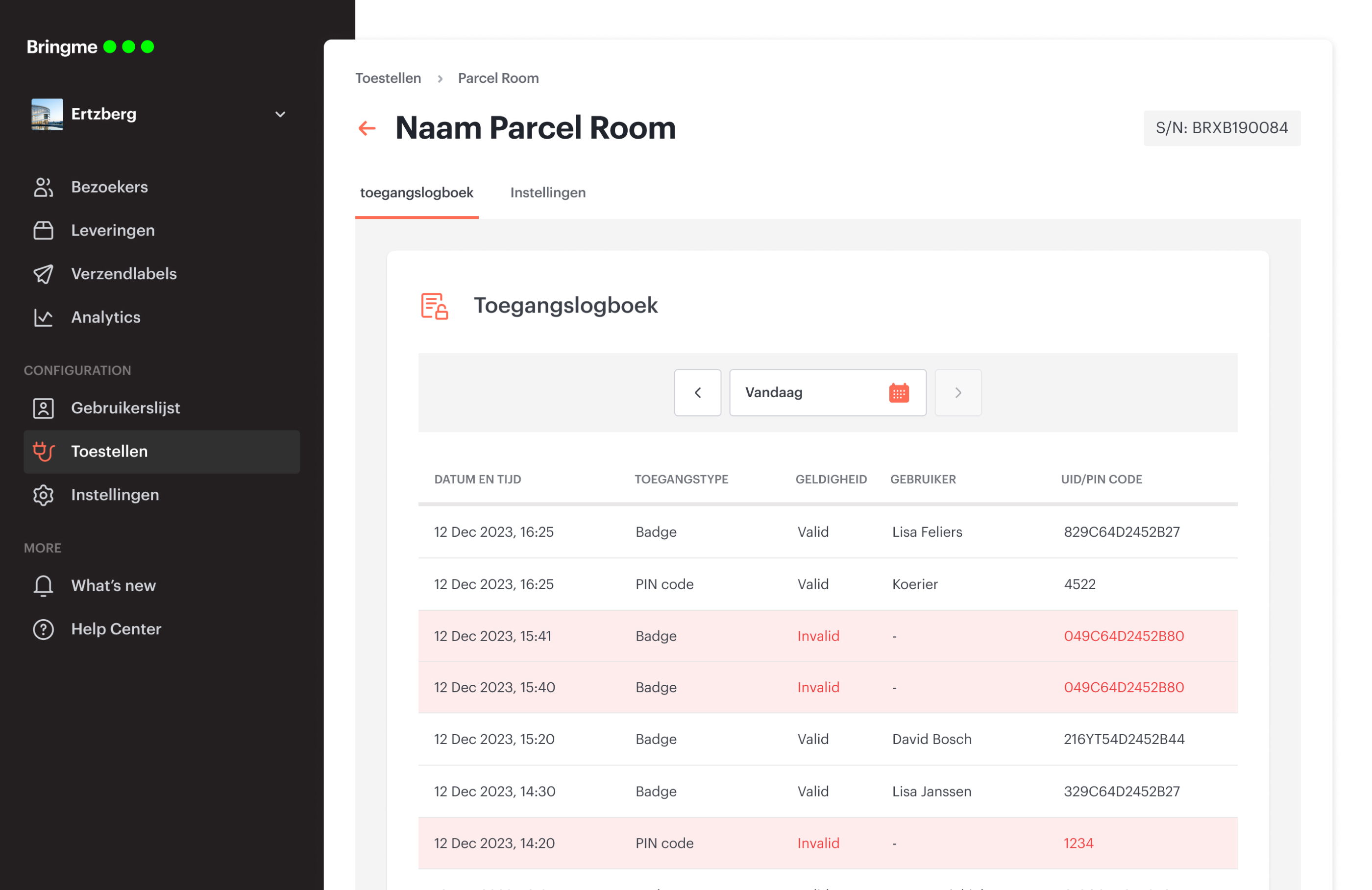The image size is (1372, 890).
Task: Click invalid PIN code 1234
Action: pyautogui.click(x=1078, y=843)
